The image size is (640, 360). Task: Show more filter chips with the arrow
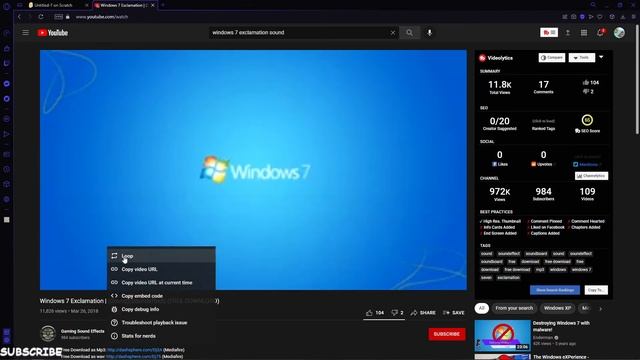tap(600, 309)
